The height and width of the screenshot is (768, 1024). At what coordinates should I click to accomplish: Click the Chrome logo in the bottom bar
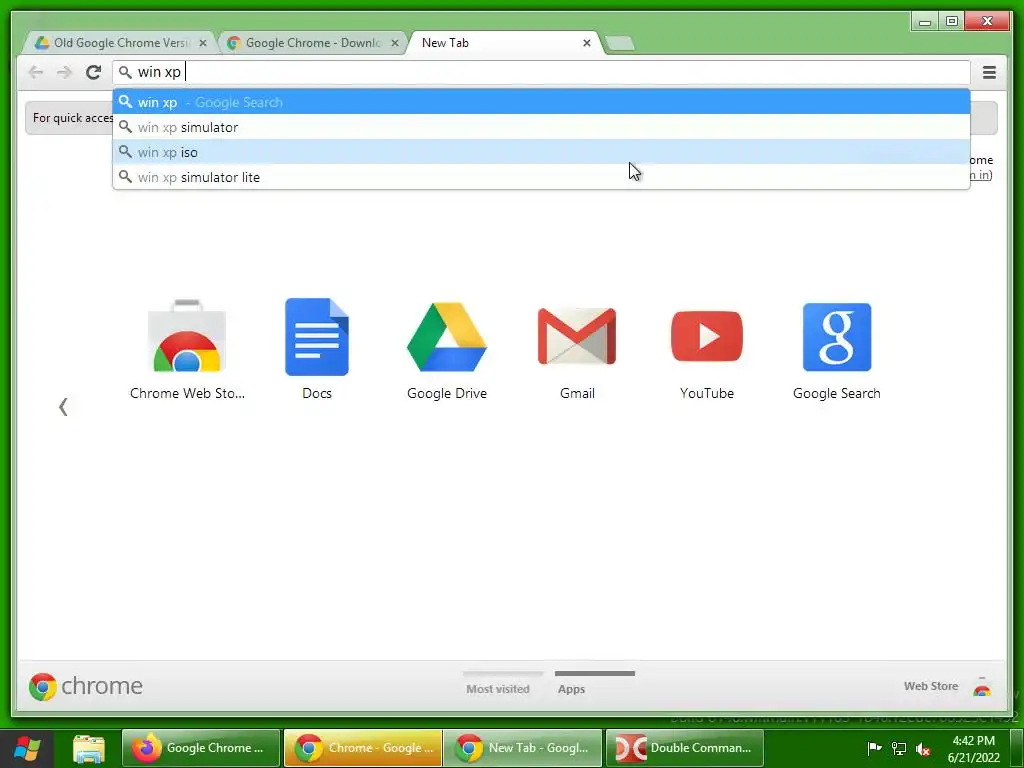click(86, 686)
